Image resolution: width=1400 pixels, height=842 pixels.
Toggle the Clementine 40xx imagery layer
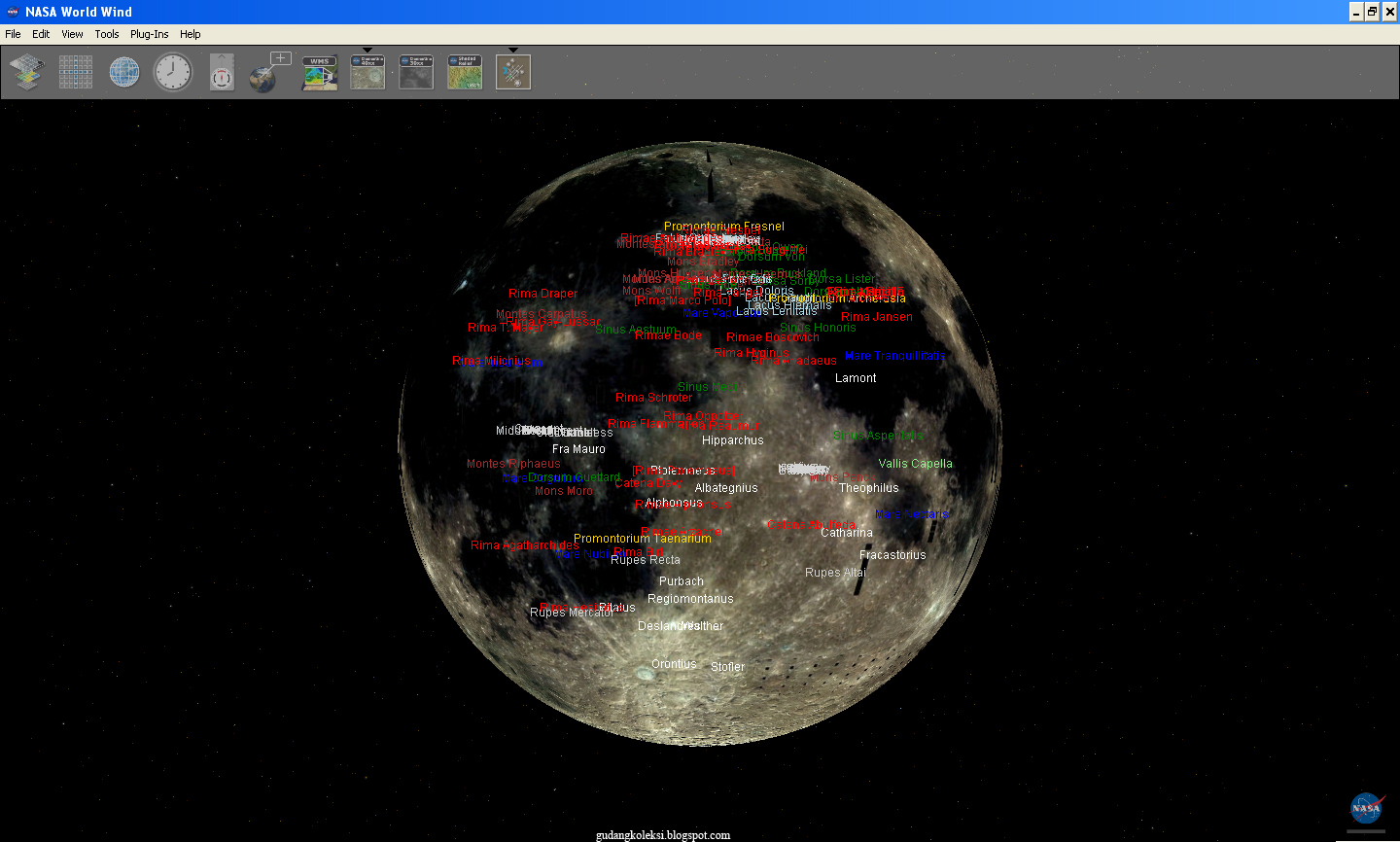(367, 72)
